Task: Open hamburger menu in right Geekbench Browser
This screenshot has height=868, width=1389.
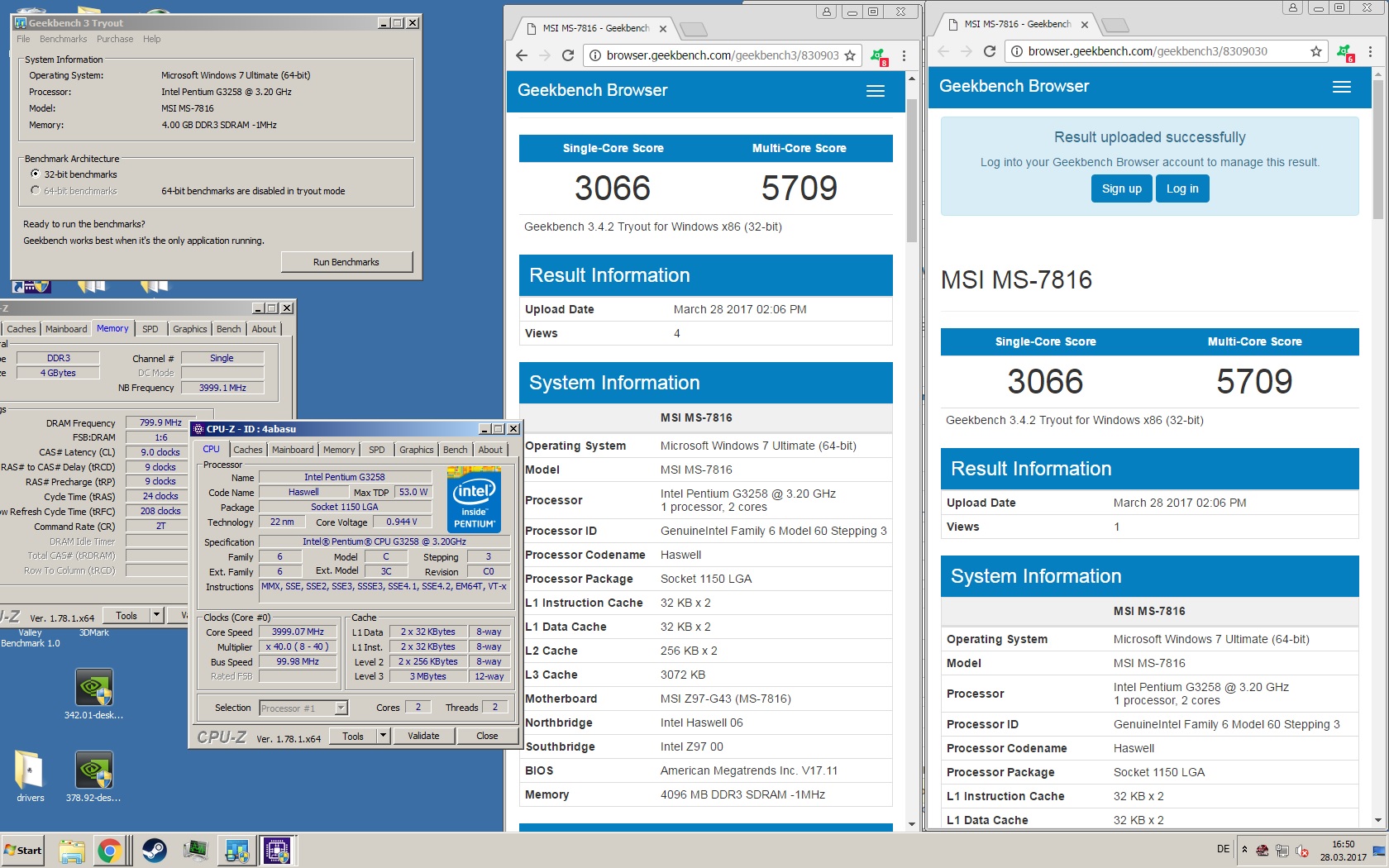Action: click(1342, 87)
